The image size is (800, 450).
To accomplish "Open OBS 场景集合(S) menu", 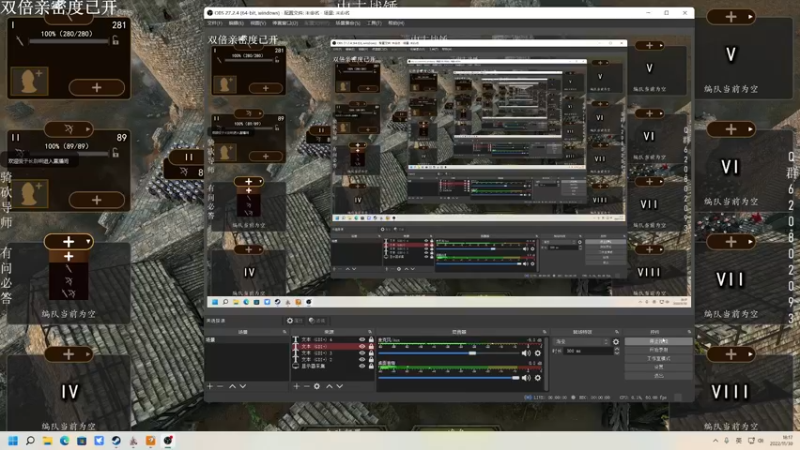I will [348, 23].
